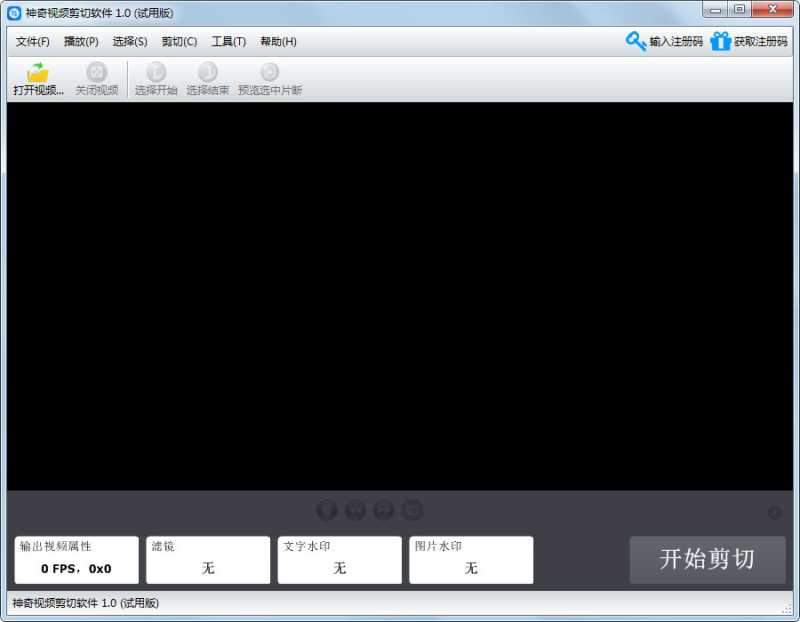800x622 pixels.
Task: Open the 输出视频属性 settings panel
Action: pos(76,560)
